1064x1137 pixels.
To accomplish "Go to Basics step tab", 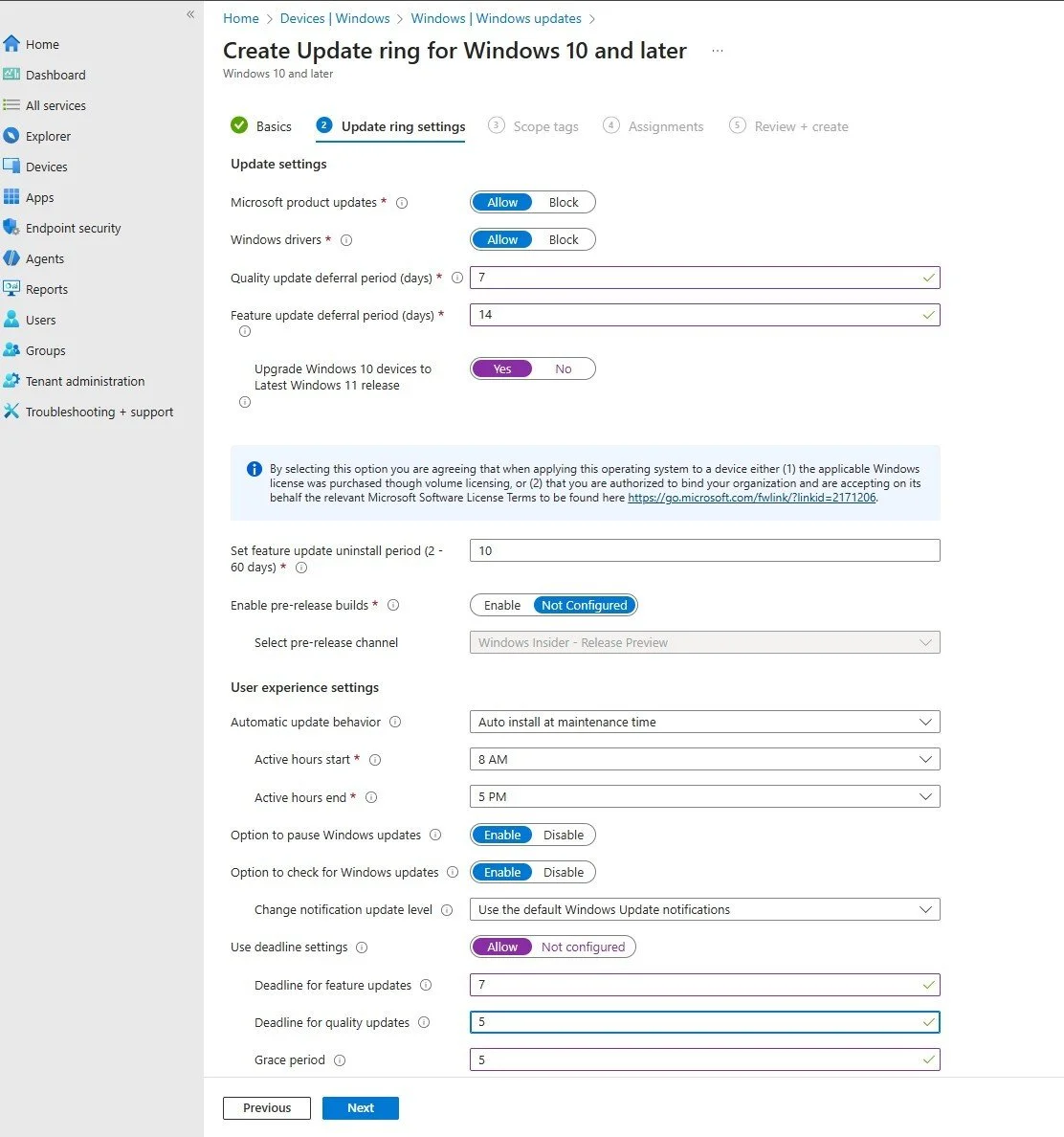I will coord(261,126).
